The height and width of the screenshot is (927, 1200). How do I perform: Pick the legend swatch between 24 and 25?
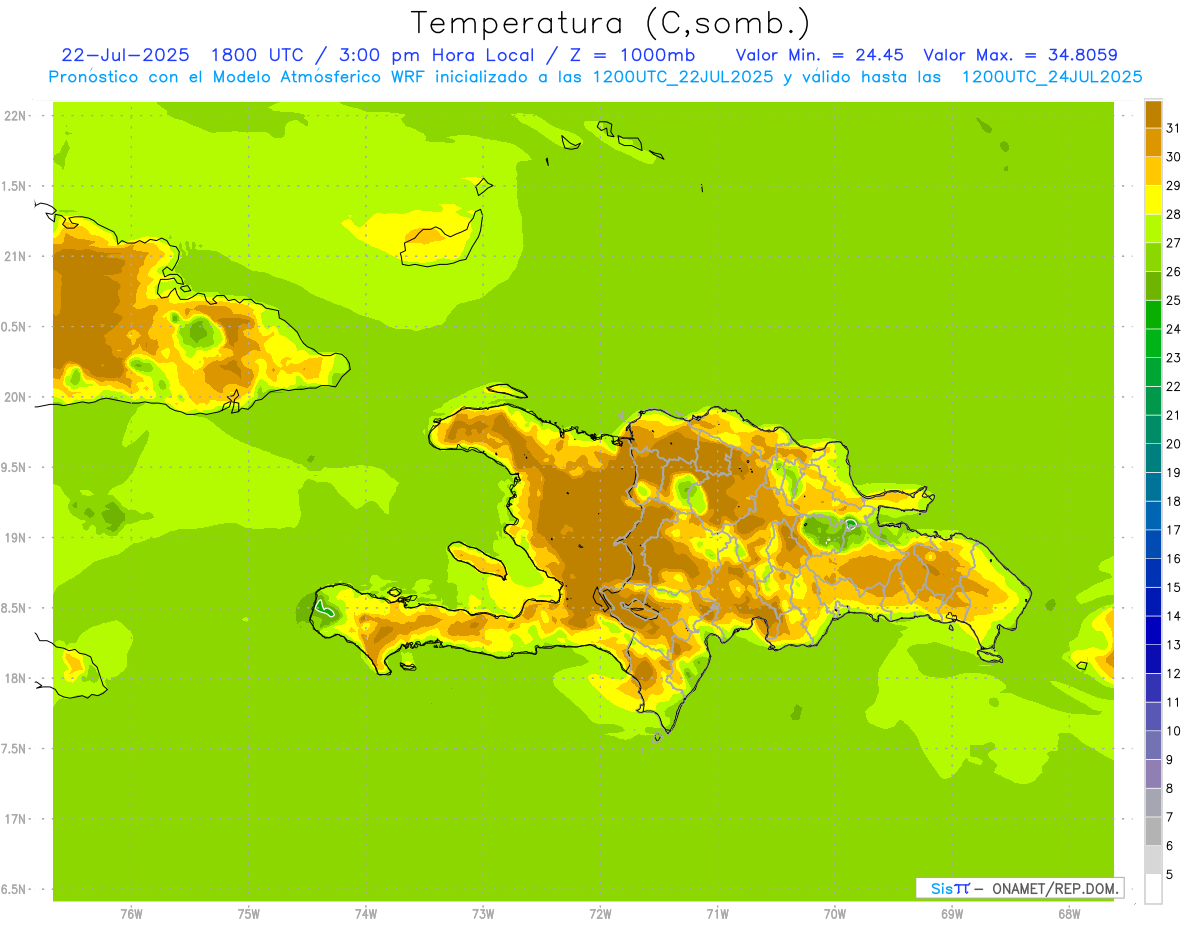pos(1153,314)
